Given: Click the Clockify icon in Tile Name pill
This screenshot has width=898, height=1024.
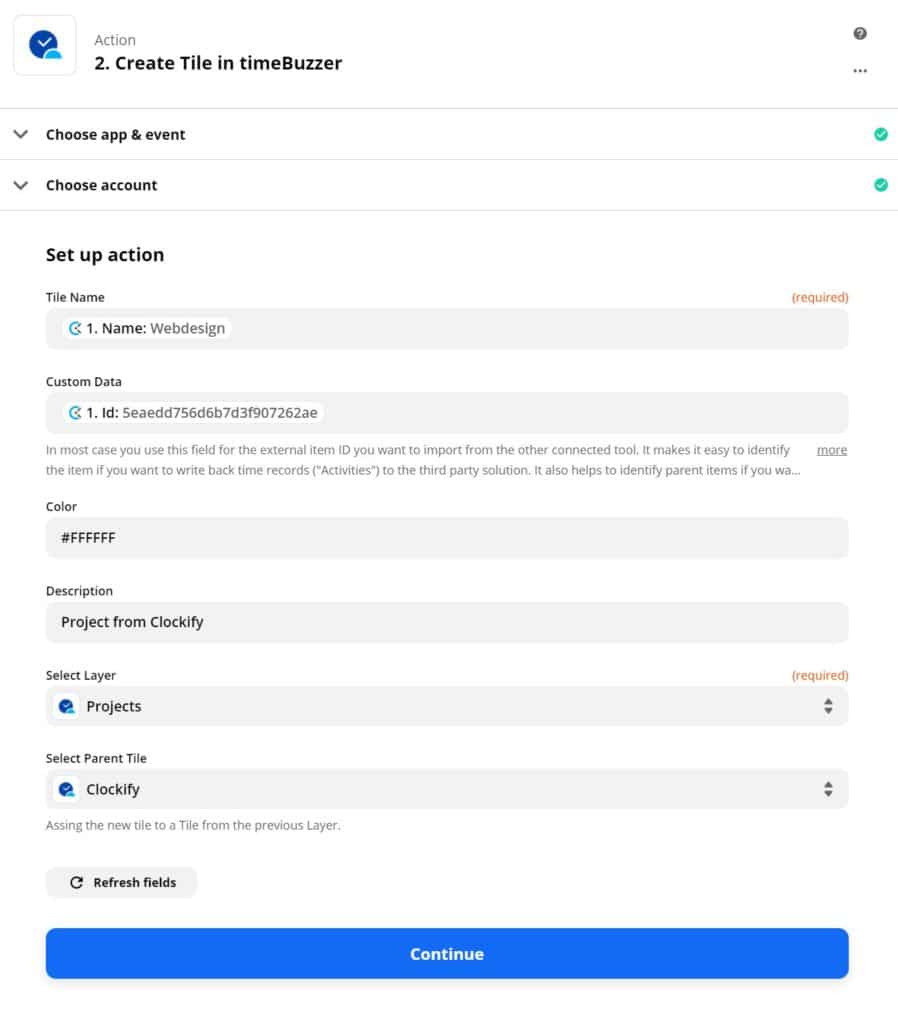Looking at the screenshot, I should 75,328.
